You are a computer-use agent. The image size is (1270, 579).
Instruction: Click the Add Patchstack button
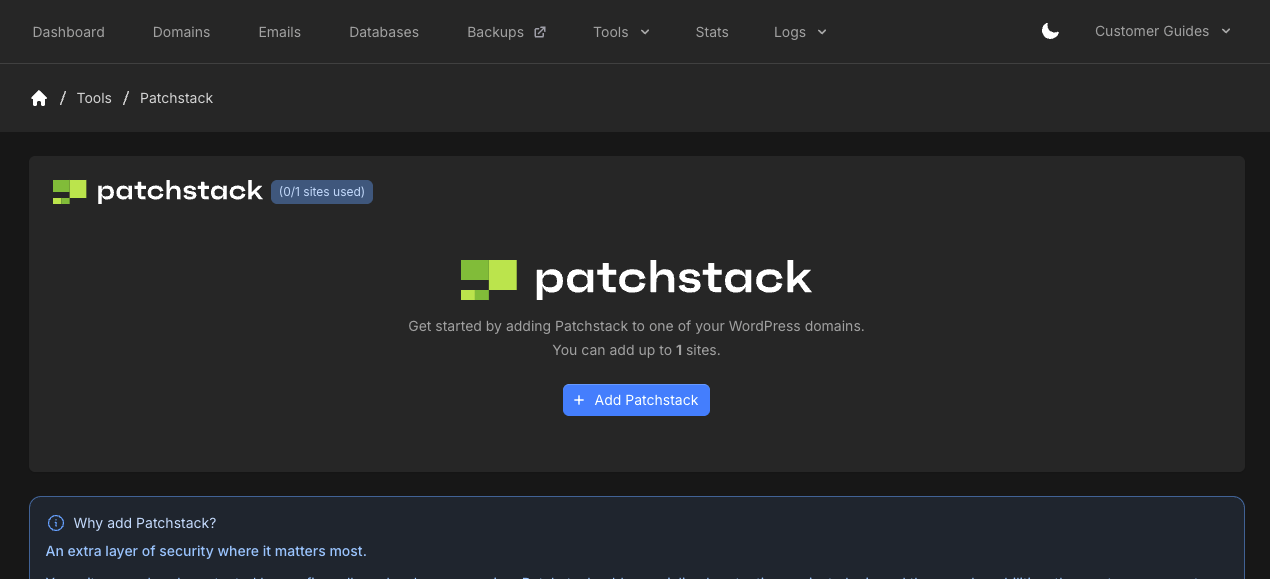pyautogui.click(x=636, y=400)
